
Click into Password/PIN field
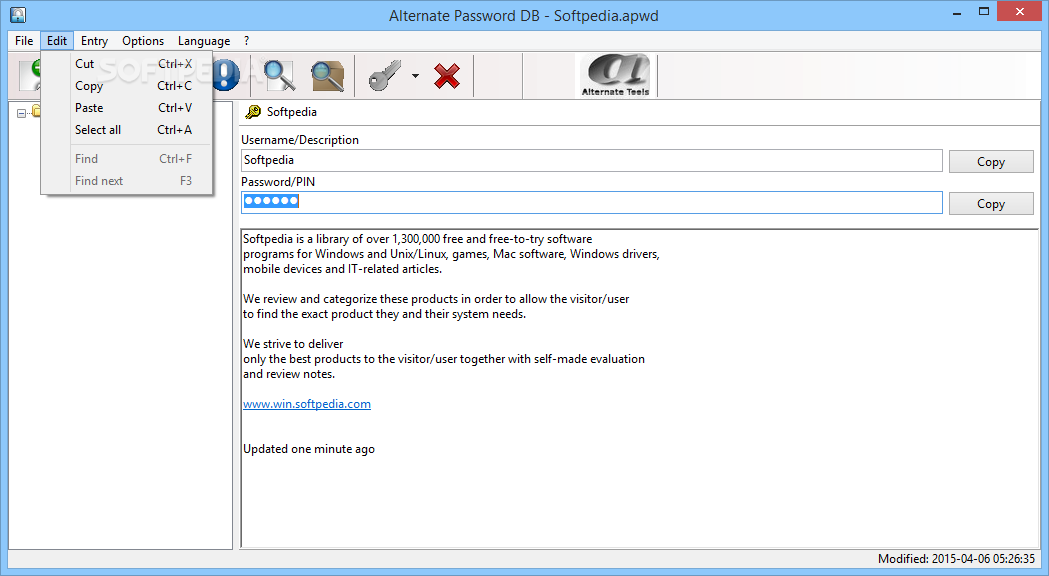pos(591,202)
